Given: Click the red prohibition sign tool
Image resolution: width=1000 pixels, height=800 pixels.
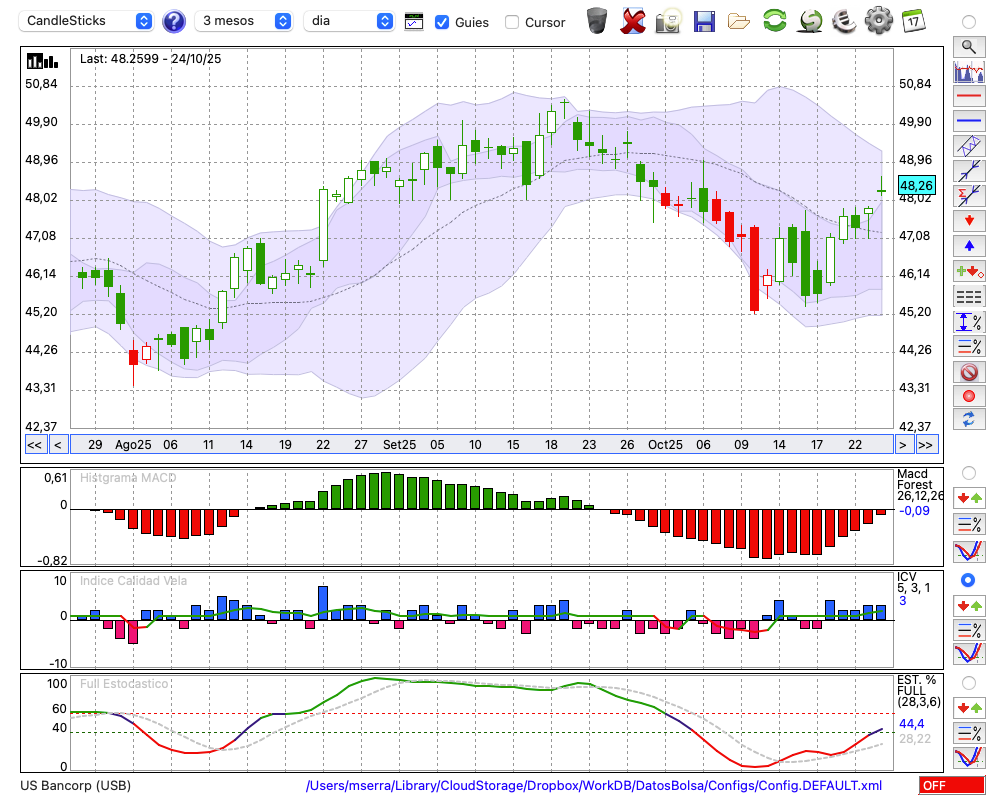Looking at the screenshot, I should point(969,372).
